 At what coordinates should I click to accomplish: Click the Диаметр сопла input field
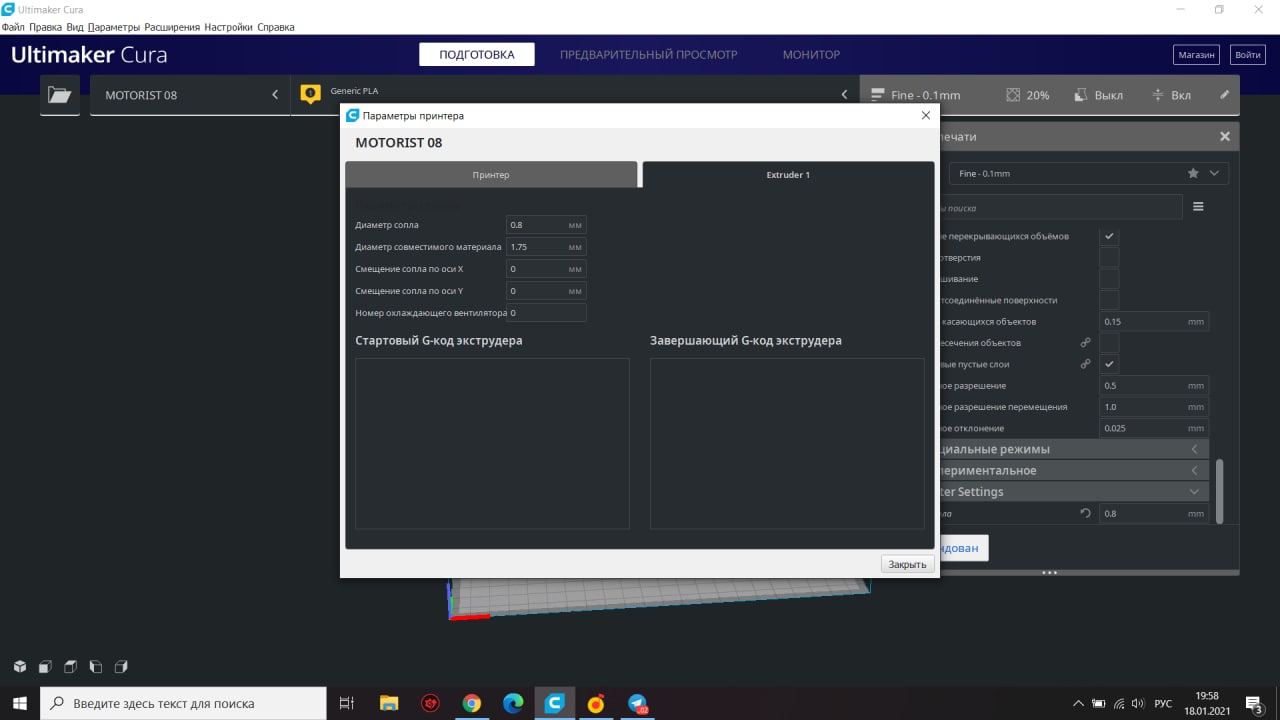[546, 225]
